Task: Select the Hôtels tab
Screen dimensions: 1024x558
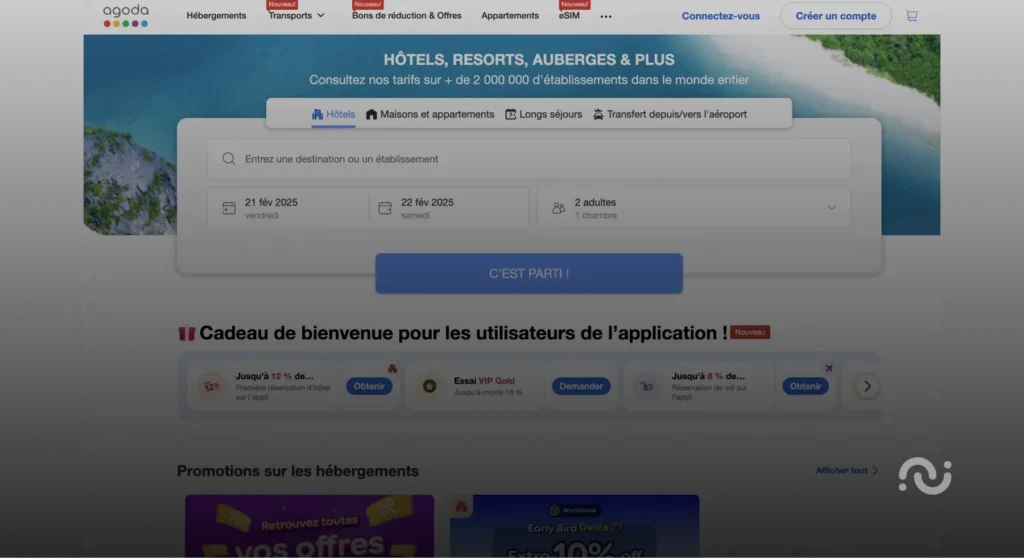Action: pyautogui.click(x=333, y=114)
